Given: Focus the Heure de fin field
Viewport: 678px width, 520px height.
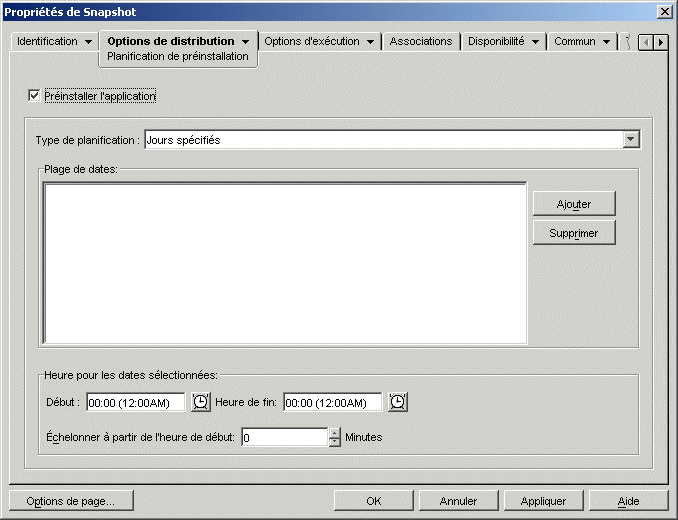Looking at the screenshot, I should tap(333, 402).
